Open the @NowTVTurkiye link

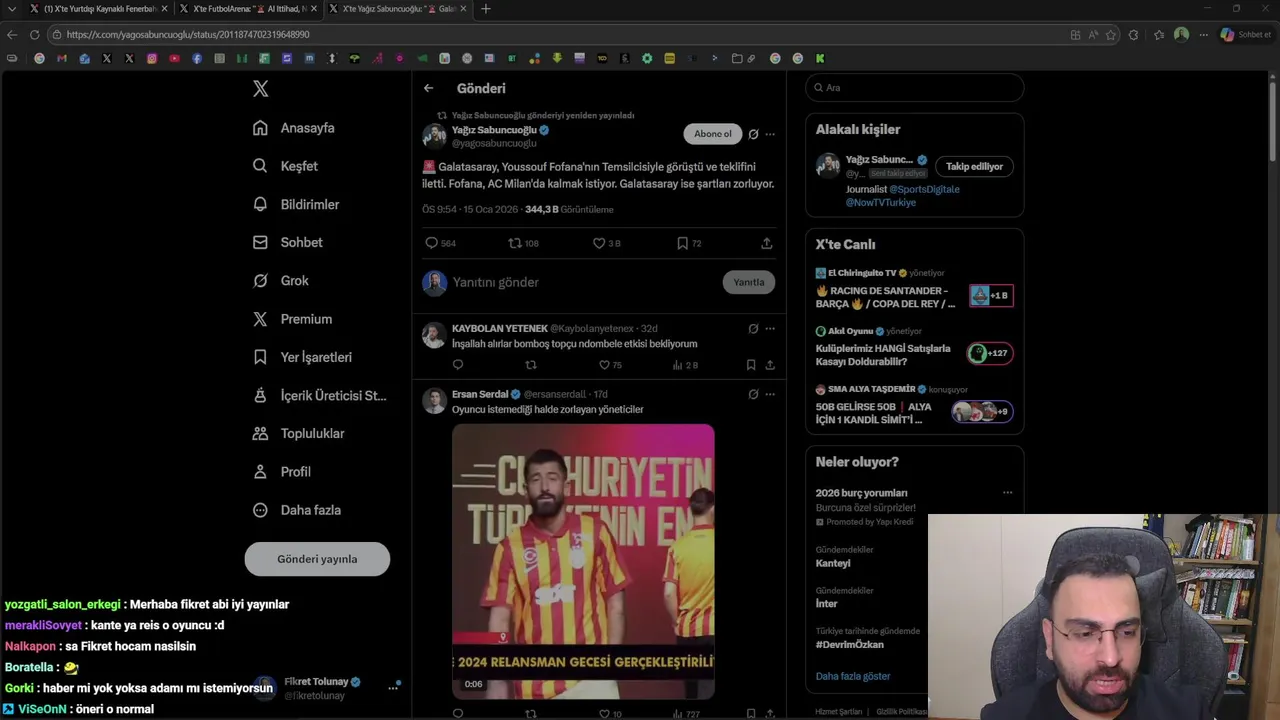881,202
